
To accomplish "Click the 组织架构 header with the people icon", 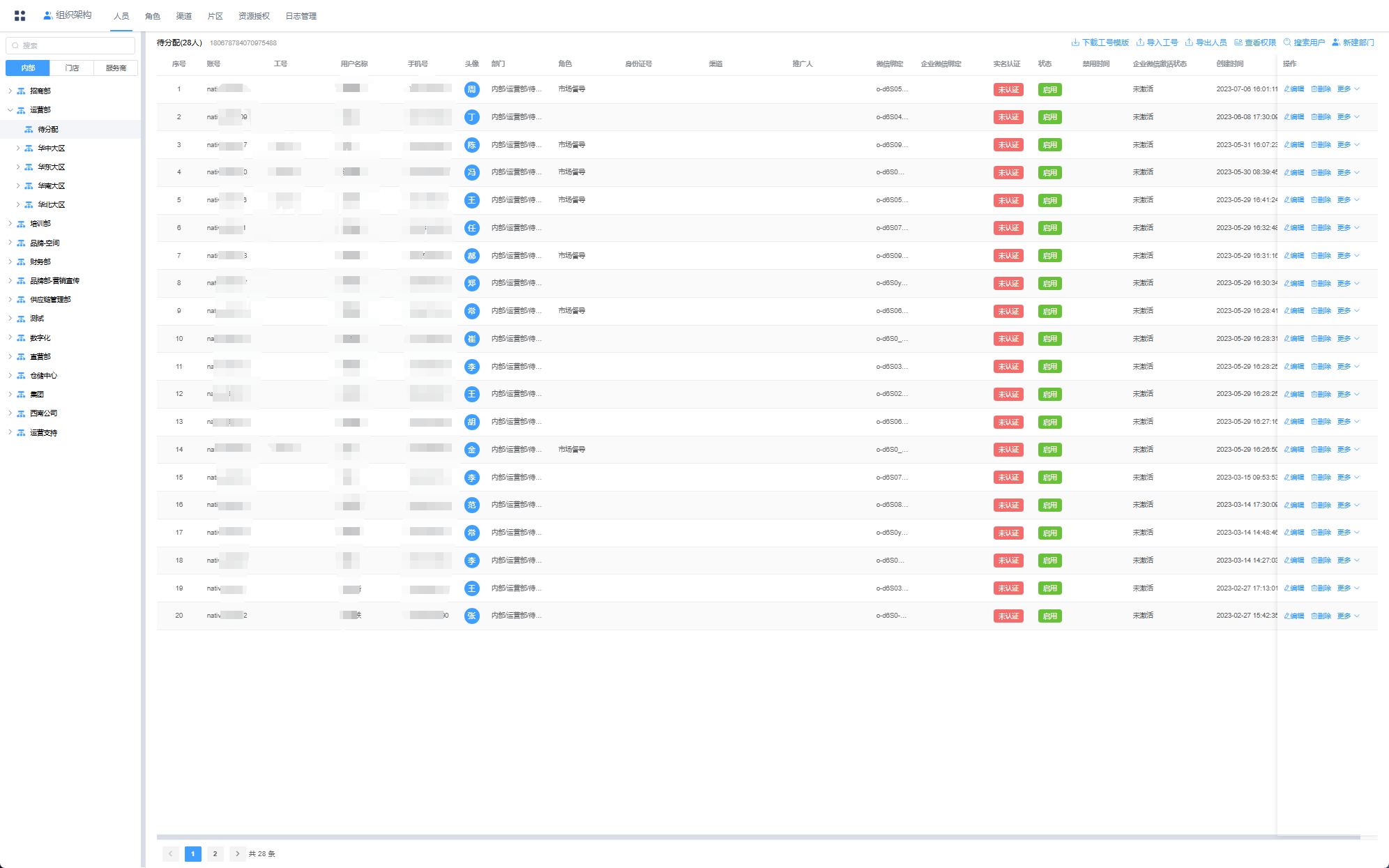I will pyautogui.click(x=68, y=15).
